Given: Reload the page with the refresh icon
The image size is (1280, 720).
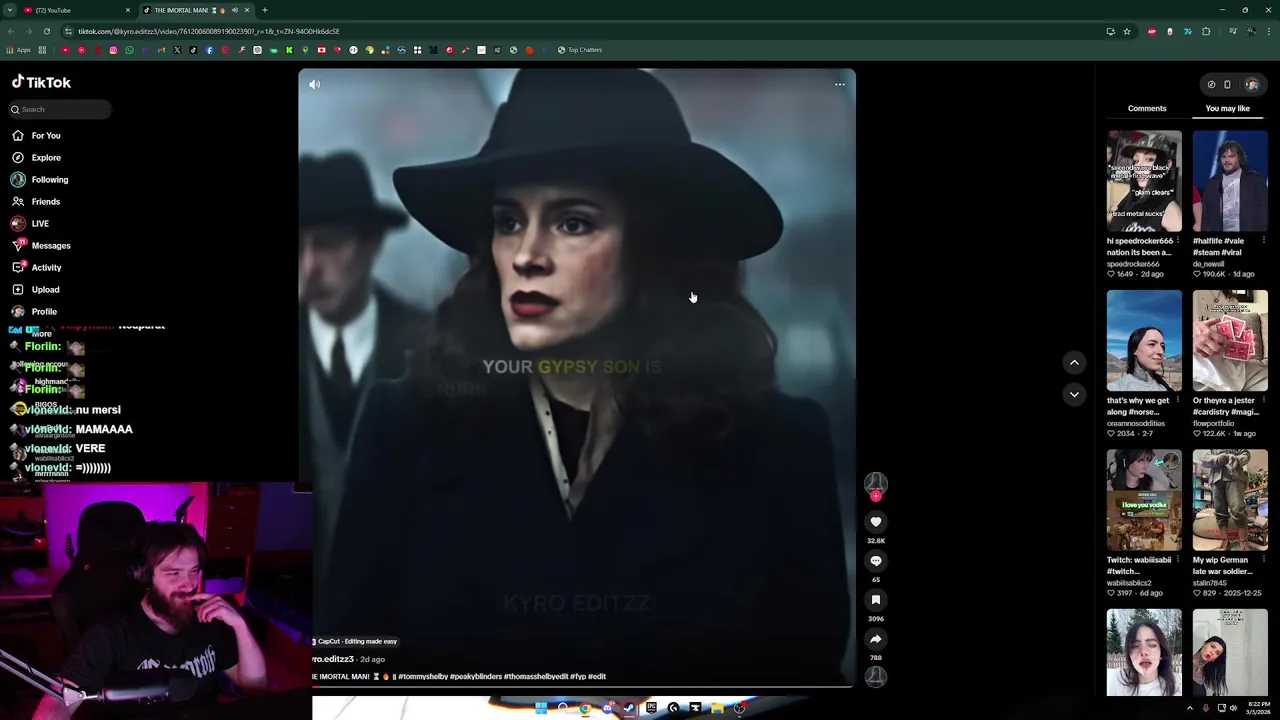Looking at the screenshot, I should pos(46,31).
